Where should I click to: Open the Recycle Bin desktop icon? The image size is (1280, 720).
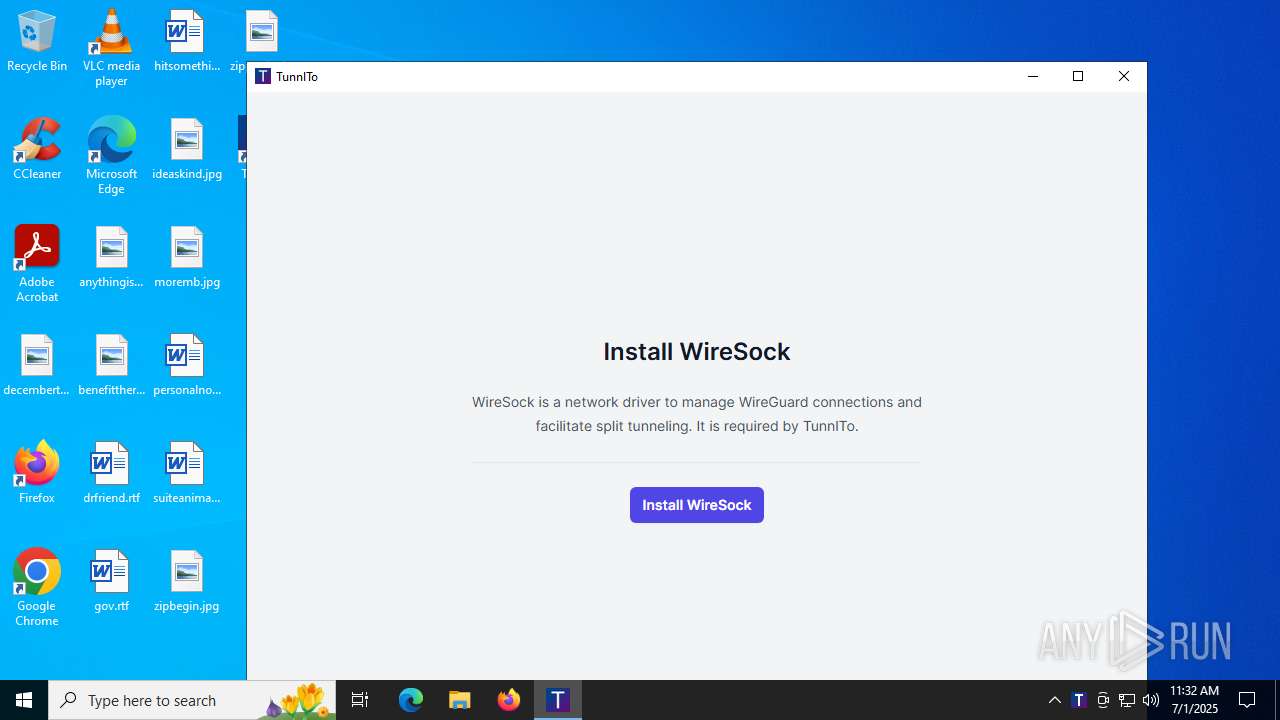tap(37, 41)
